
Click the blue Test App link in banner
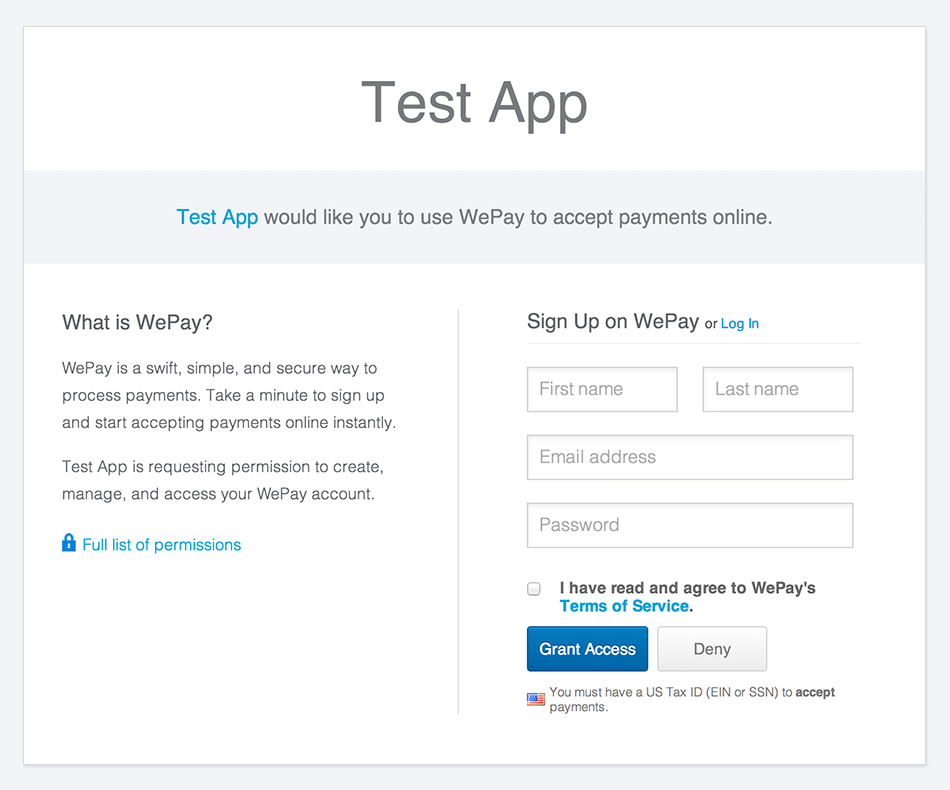coord(217,217)
